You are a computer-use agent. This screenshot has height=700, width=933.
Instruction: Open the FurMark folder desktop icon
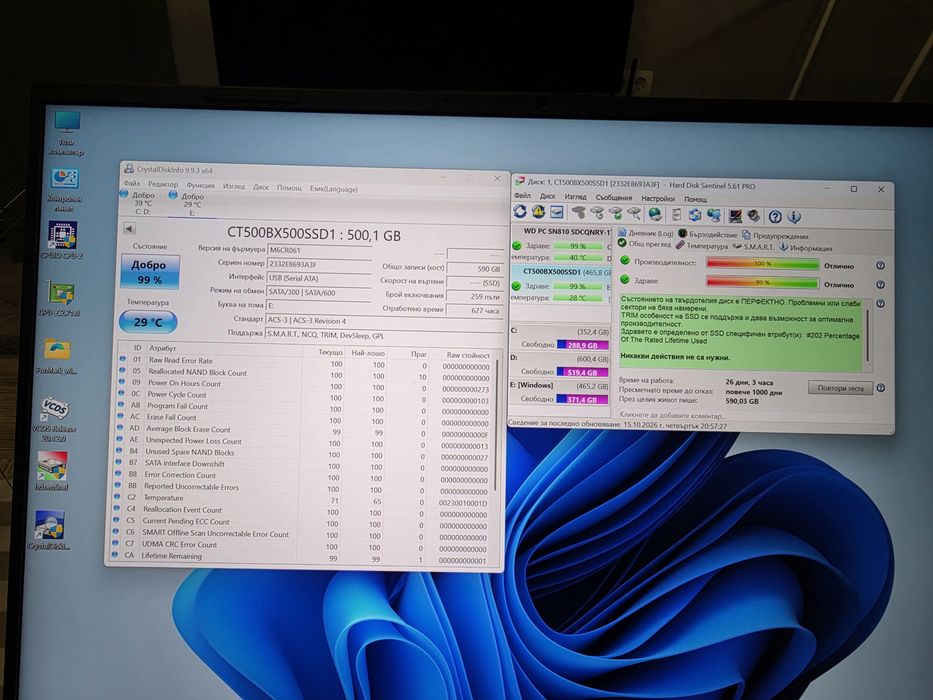pos(57,356)
